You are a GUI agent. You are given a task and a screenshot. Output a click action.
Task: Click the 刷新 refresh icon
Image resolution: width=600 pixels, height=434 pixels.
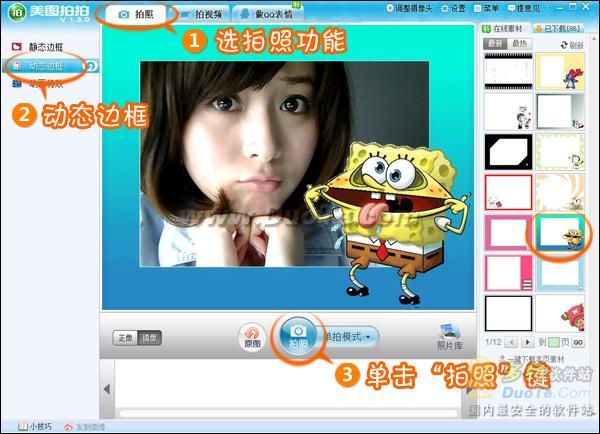click(x=572, y=45)
